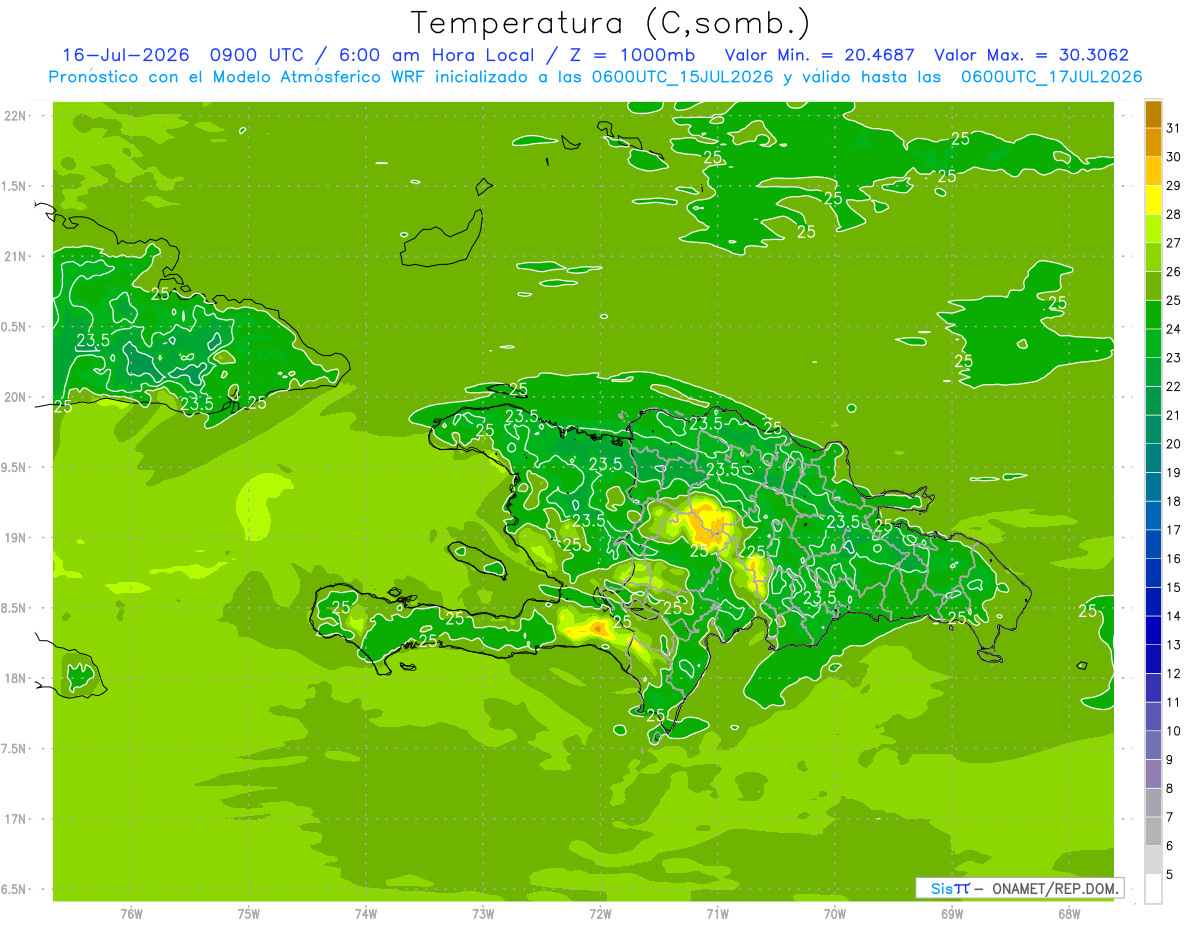Image resolution: width=1200 pixels, height=927 pixels.
Task: Click the "9.5N" latitude axis label
Action: (x=15, y=467)
